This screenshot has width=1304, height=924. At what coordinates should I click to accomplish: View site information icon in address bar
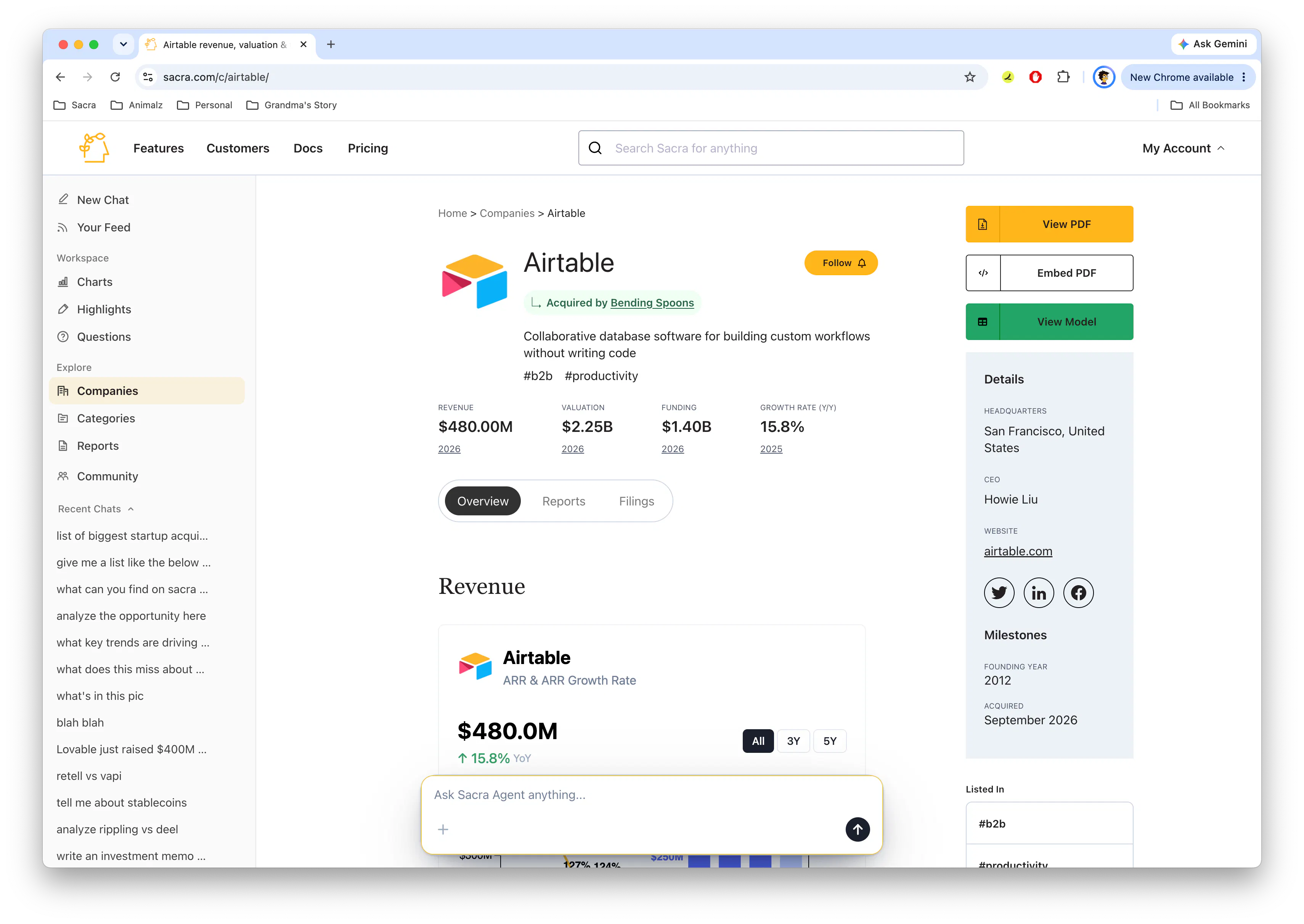tap(148, 77)
